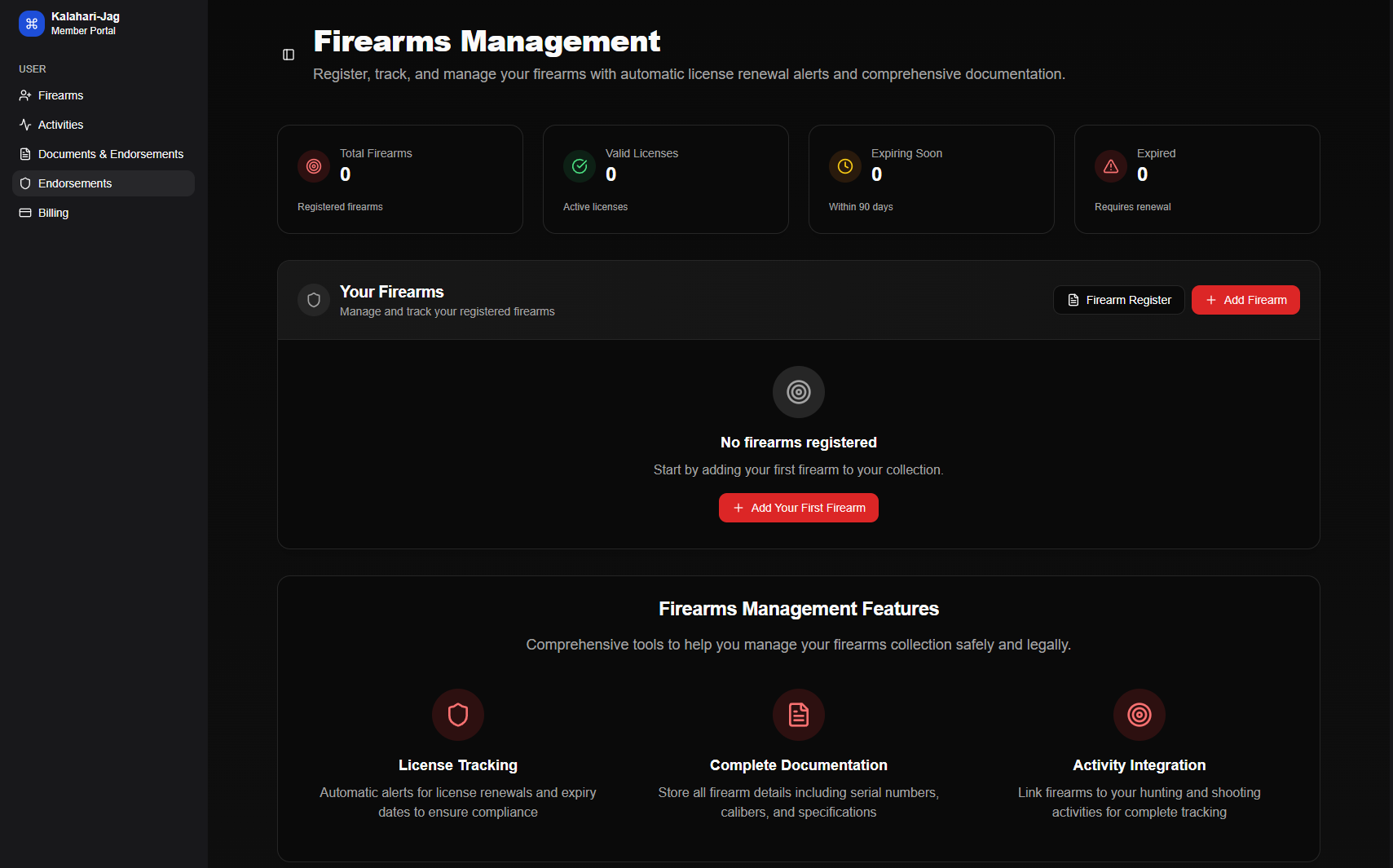
Task: Click the Kalahari-Jag member portal logo icon
Action: click(x=31, y=24)
